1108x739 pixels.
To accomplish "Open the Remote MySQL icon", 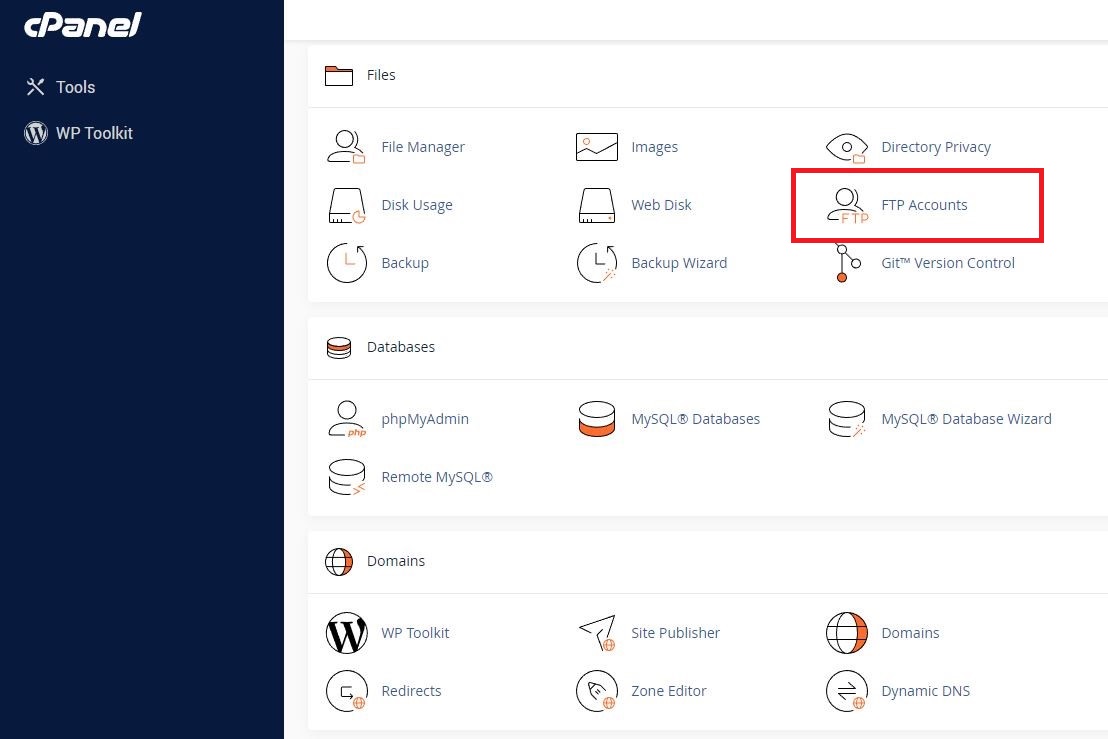I will pyautogui.click(x=347, y=477).
